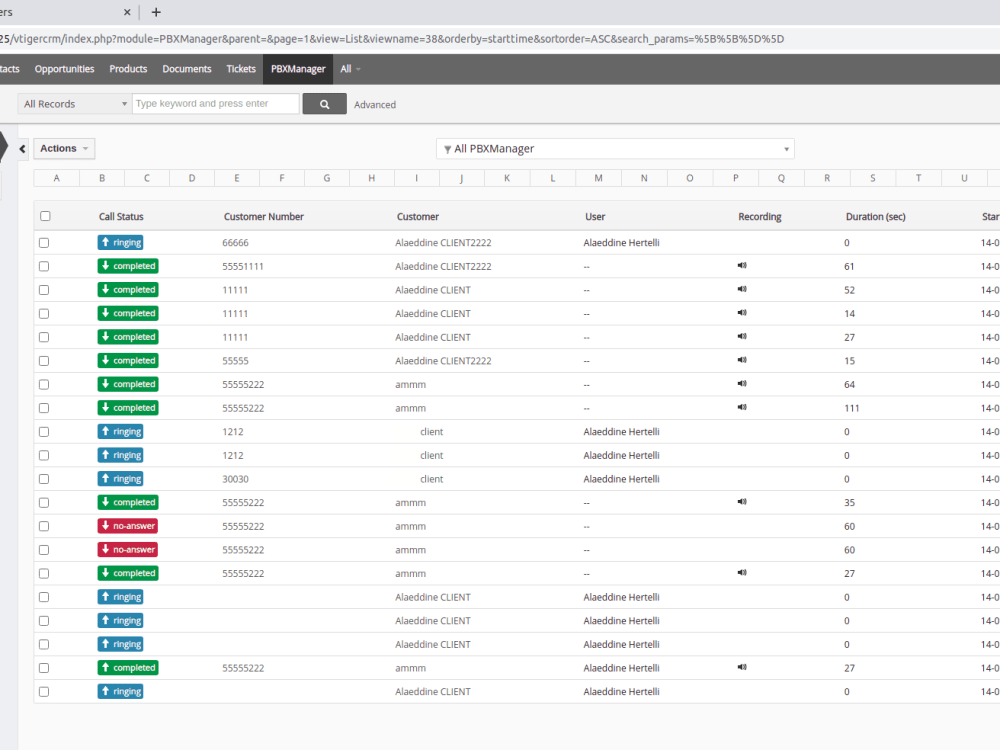Viewport: 1000px width, 750px height.
Task: Switch to the Tickets module
Action: pyautogui.click(x=240, y=69)
